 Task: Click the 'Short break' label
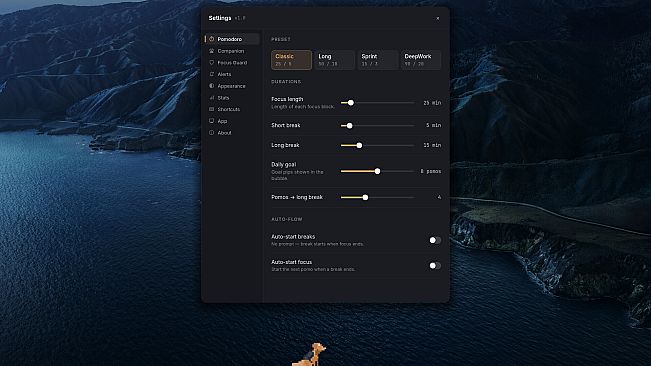[286, 125]
